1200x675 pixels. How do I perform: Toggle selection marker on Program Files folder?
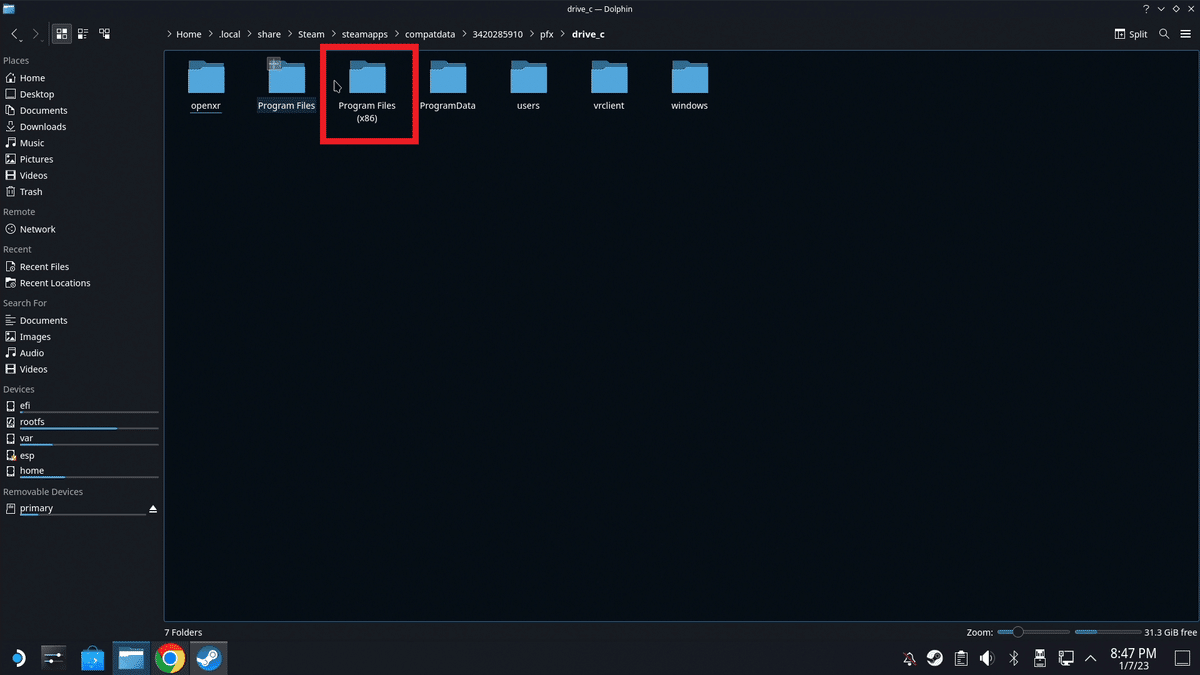(274, 64)
